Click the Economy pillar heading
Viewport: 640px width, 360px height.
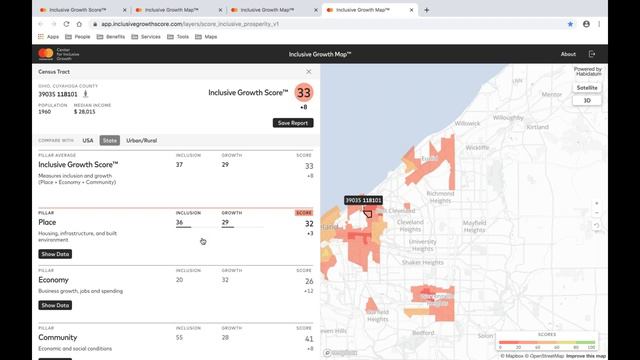[x=53, y=280]
